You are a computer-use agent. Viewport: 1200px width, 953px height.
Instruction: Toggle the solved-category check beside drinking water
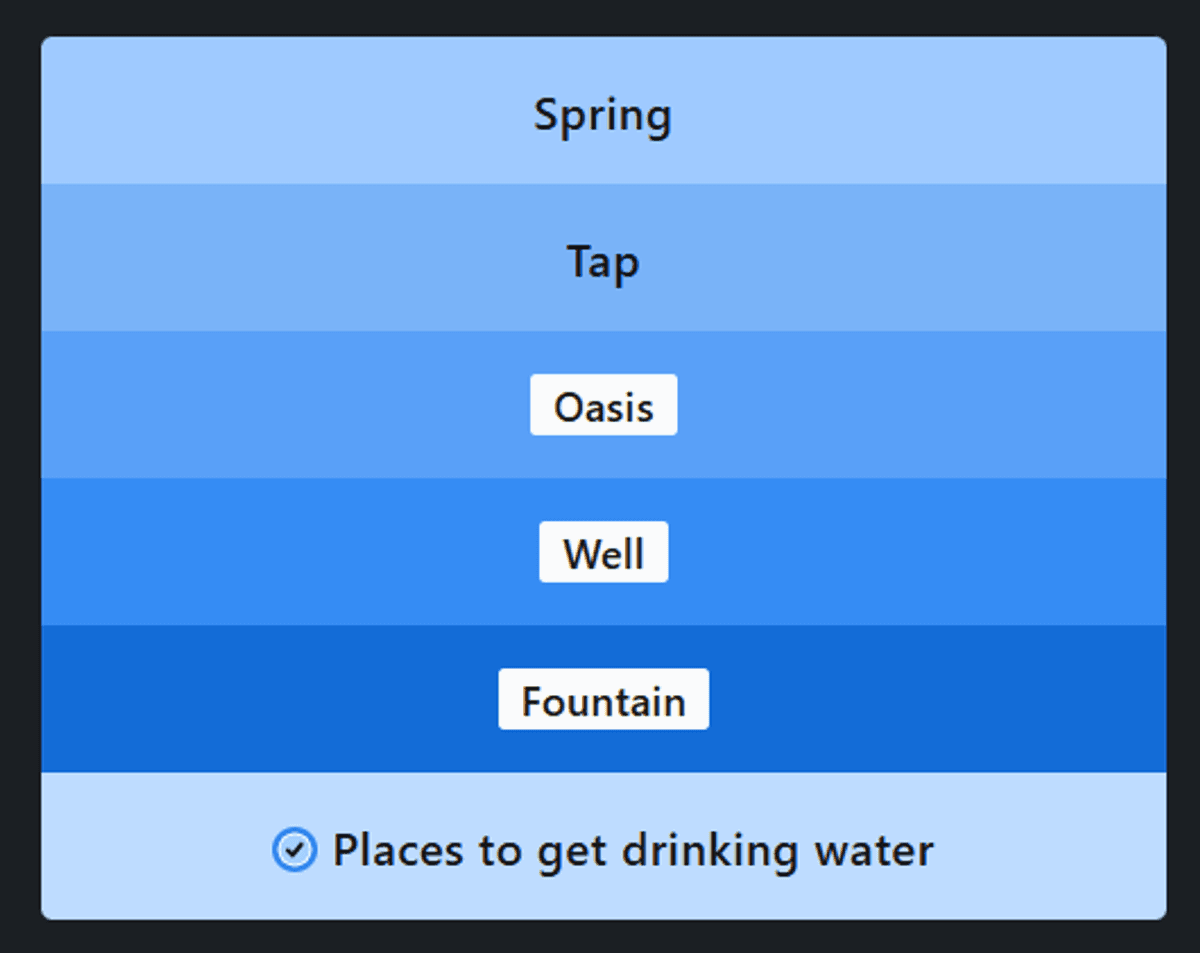[x=294, y=850]
